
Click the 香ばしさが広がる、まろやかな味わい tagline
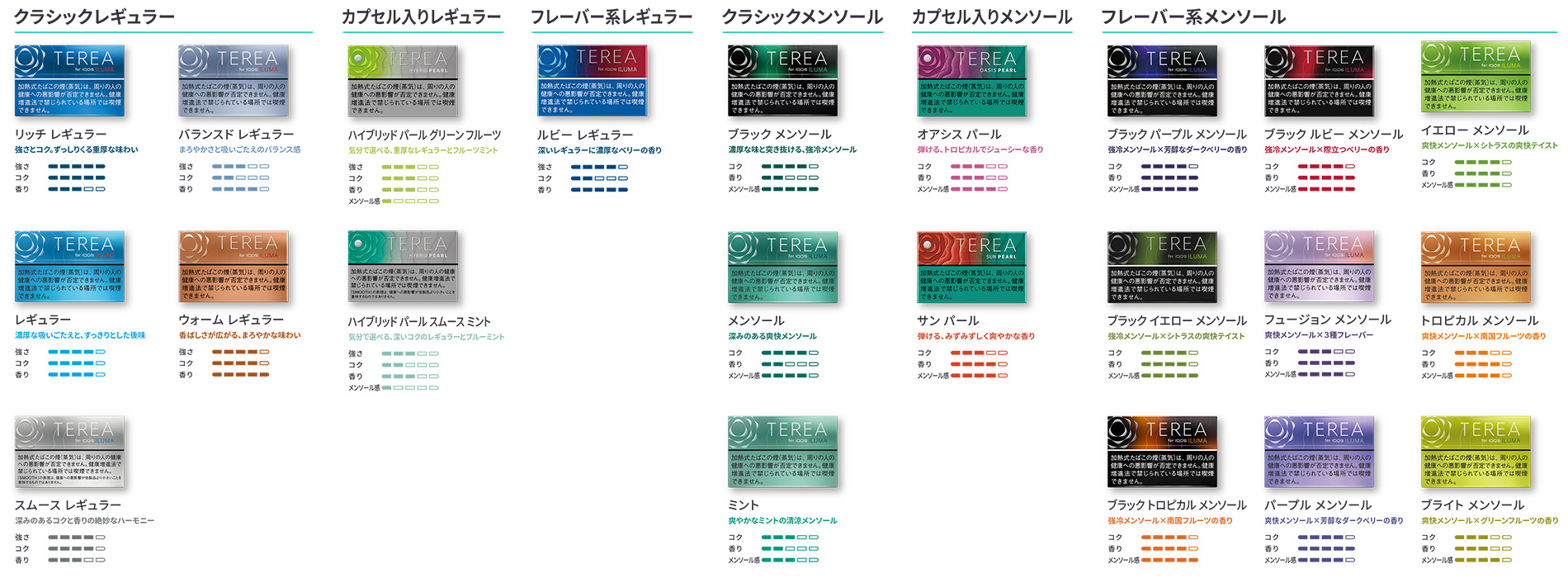pyautogui.click(x=239, y=335)
